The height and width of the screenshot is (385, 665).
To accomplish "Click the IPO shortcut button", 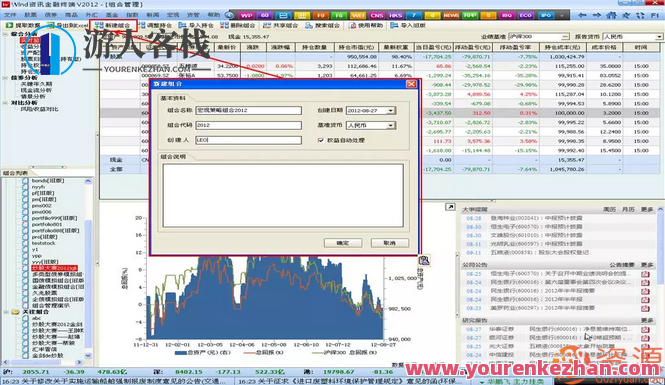I will [546, 15].
